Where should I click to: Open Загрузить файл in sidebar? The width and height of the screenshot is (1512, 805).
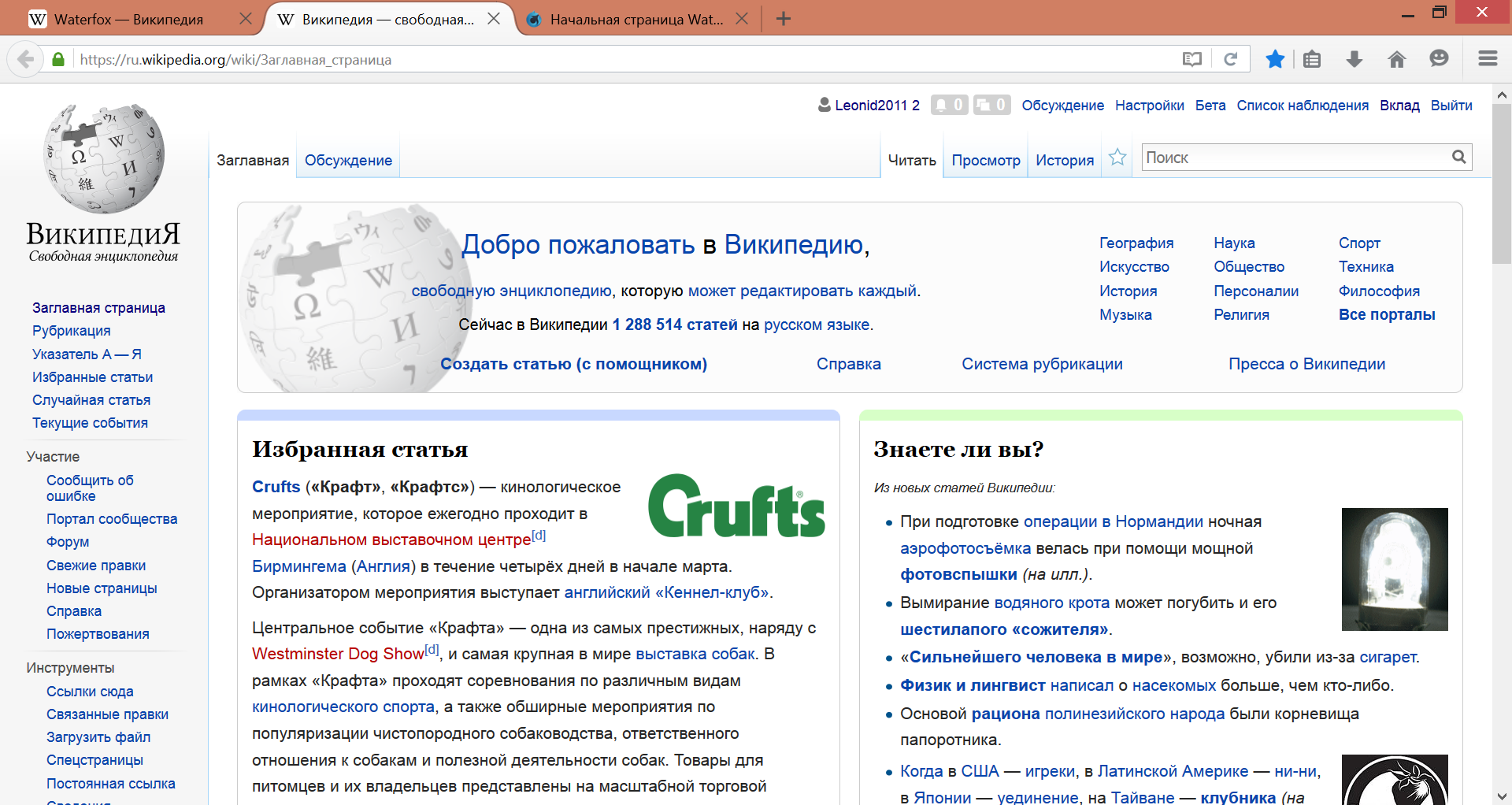click(98, 737)
